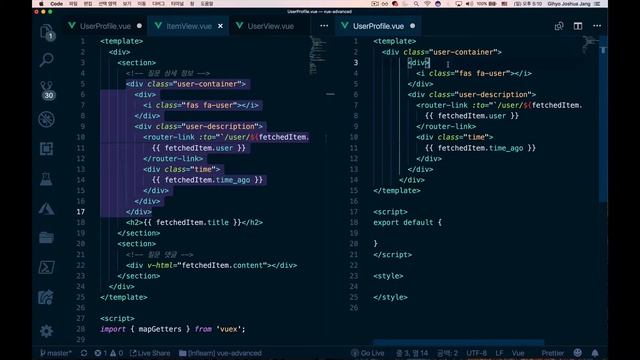Click the Prettier status bar item
The height and width of the screenshot is (360, 640).
coord(553,353)
